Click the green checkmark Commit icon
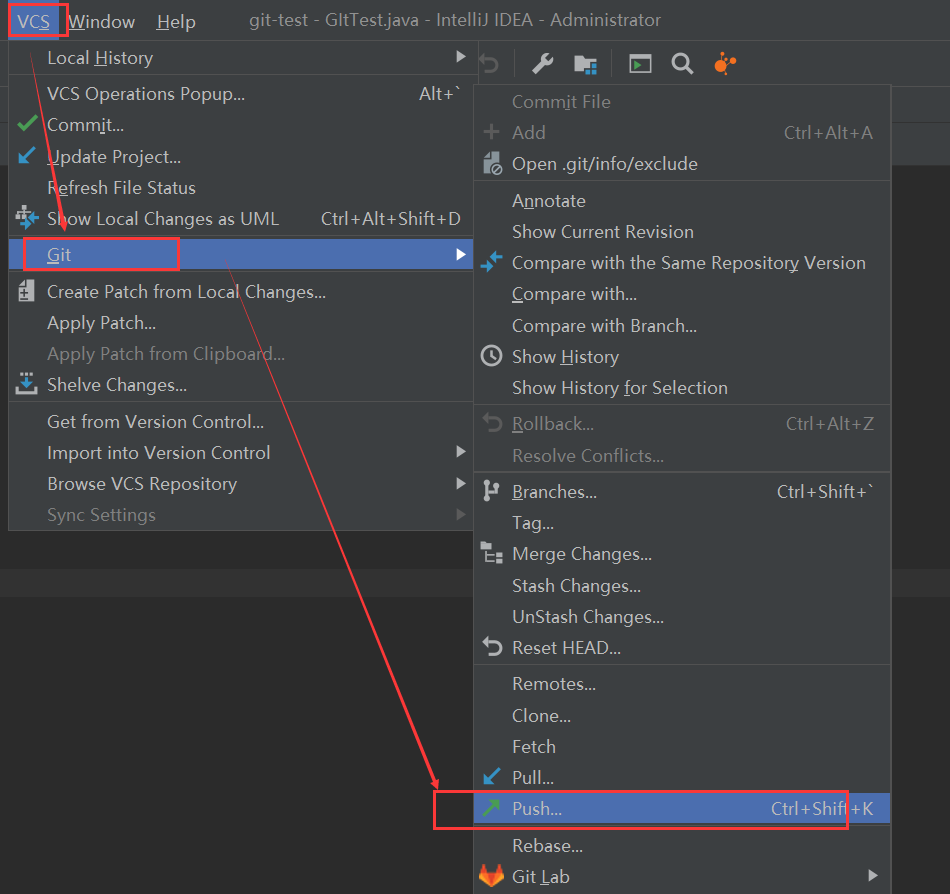 point(27,124)
